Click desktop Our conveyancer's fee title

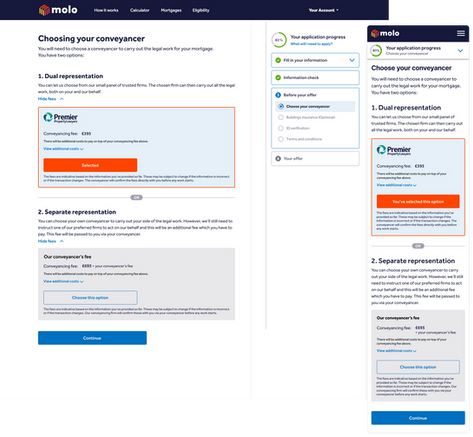click(67, 257)
